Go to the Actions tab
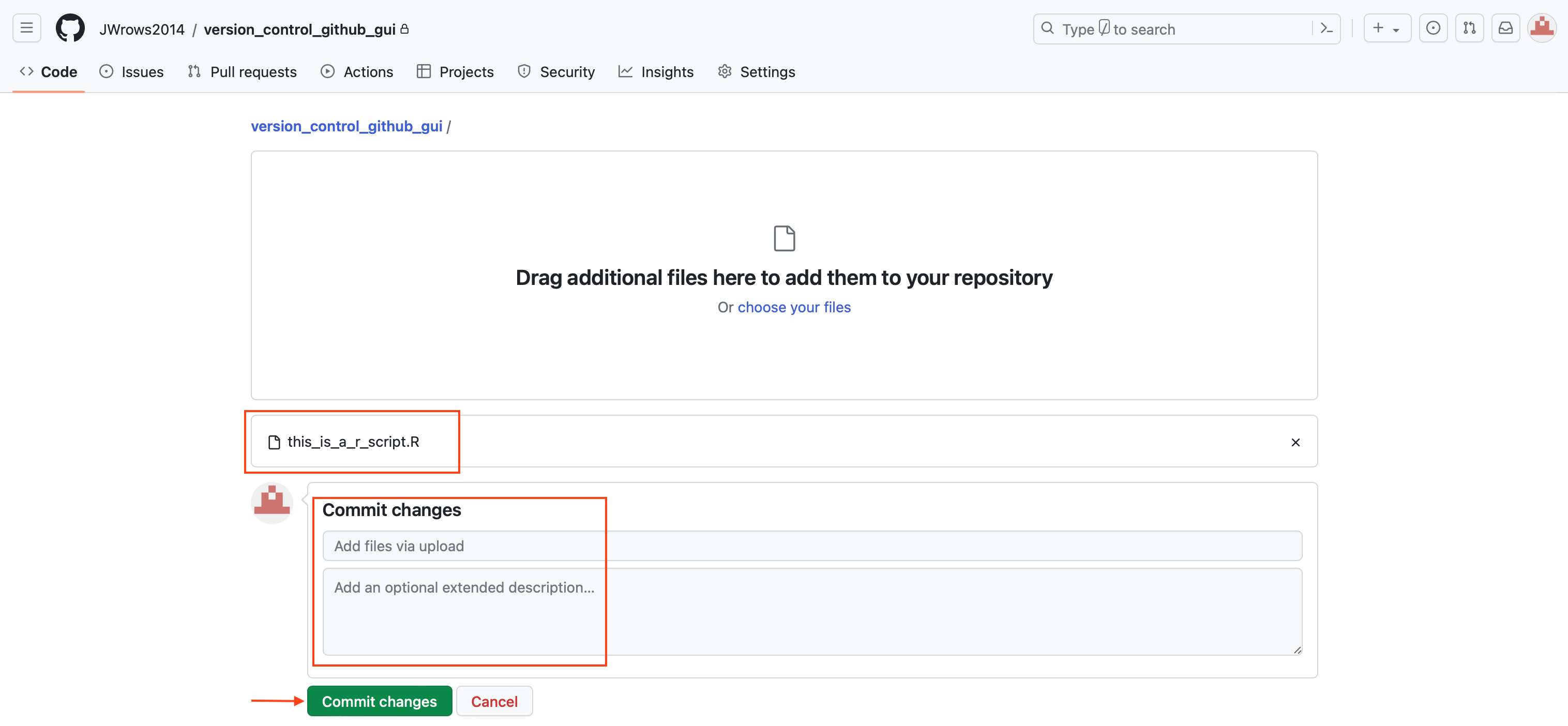The height and width of the screenshot is (726, 1568). [x=357, y=72]
